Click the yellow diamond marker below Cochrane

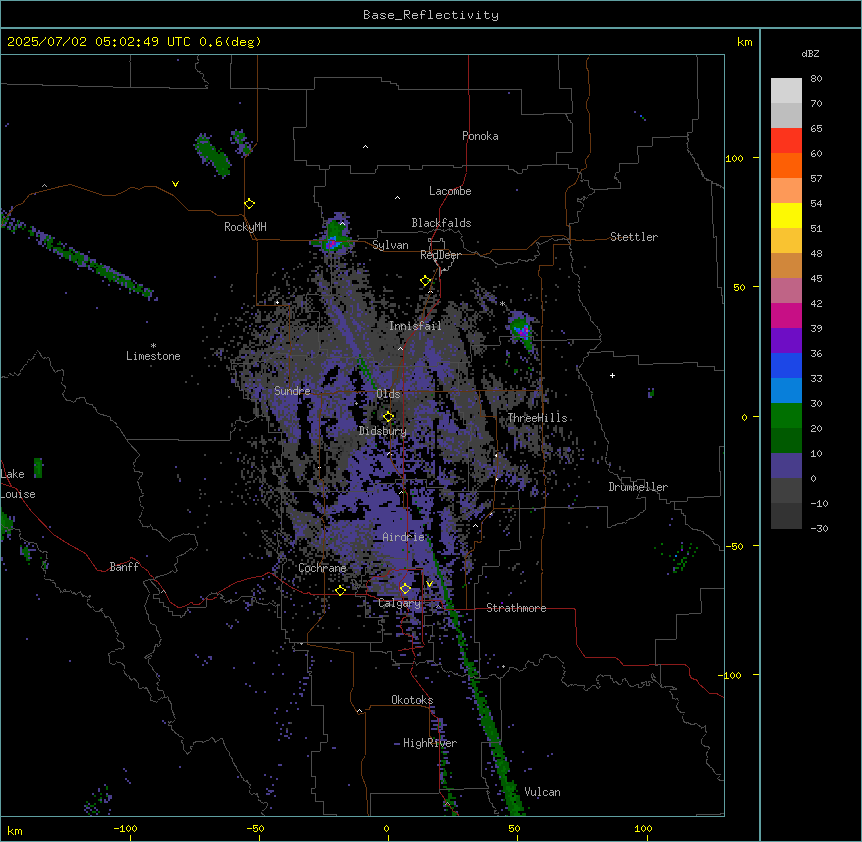340,590
